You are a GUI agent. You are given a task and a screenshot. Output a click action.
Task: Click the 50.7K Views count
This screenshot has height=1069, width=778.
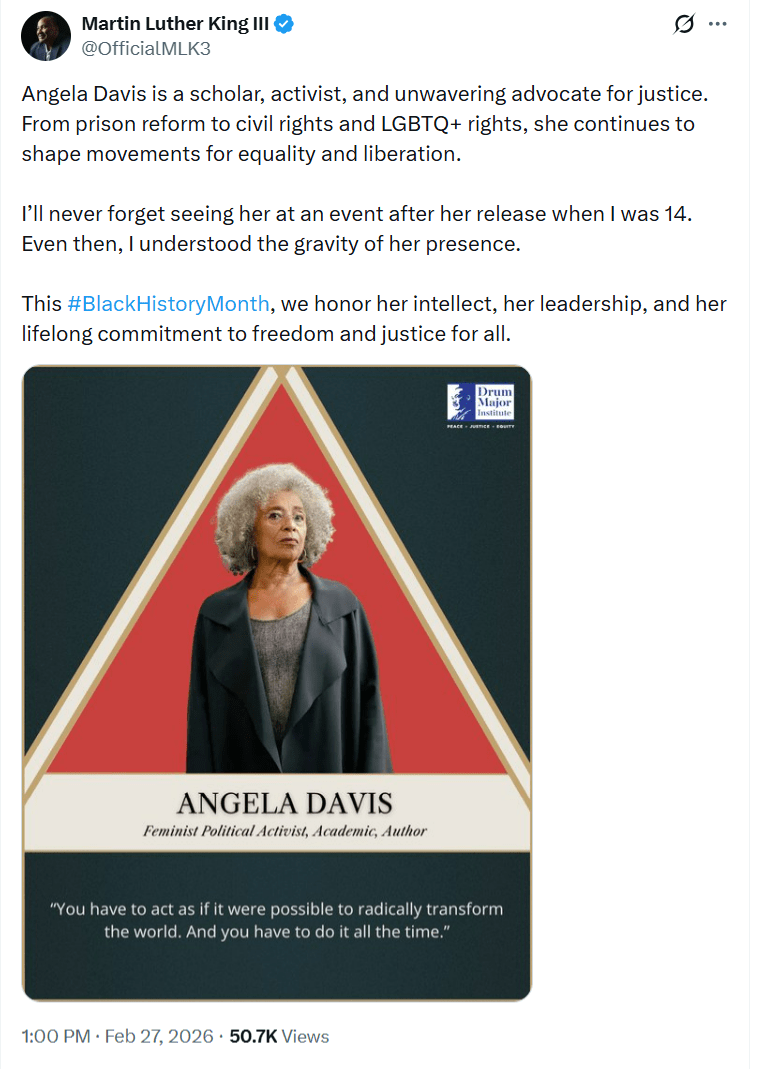(279, 1036)
